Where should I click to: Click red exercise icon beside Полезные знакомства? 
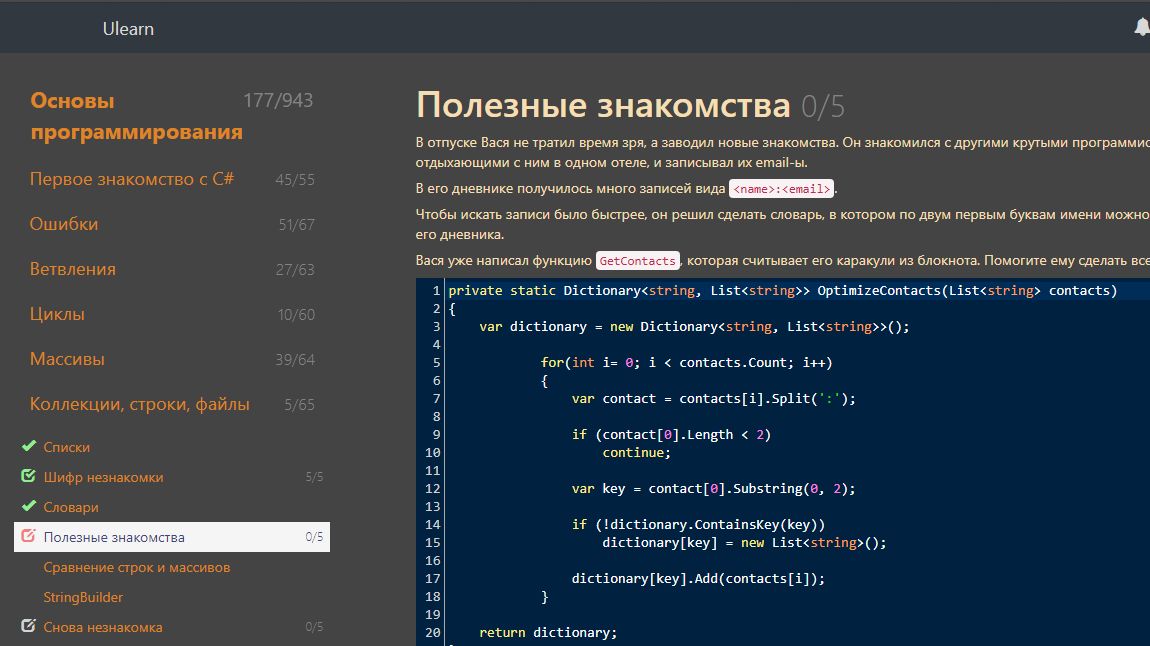29,536
